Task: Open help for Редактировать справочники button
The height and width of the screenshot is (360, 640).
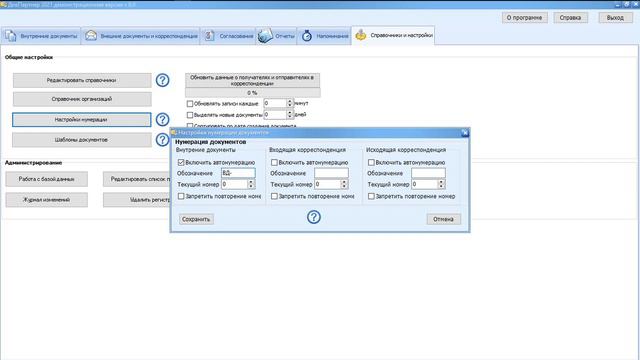Action: (162, 80)
